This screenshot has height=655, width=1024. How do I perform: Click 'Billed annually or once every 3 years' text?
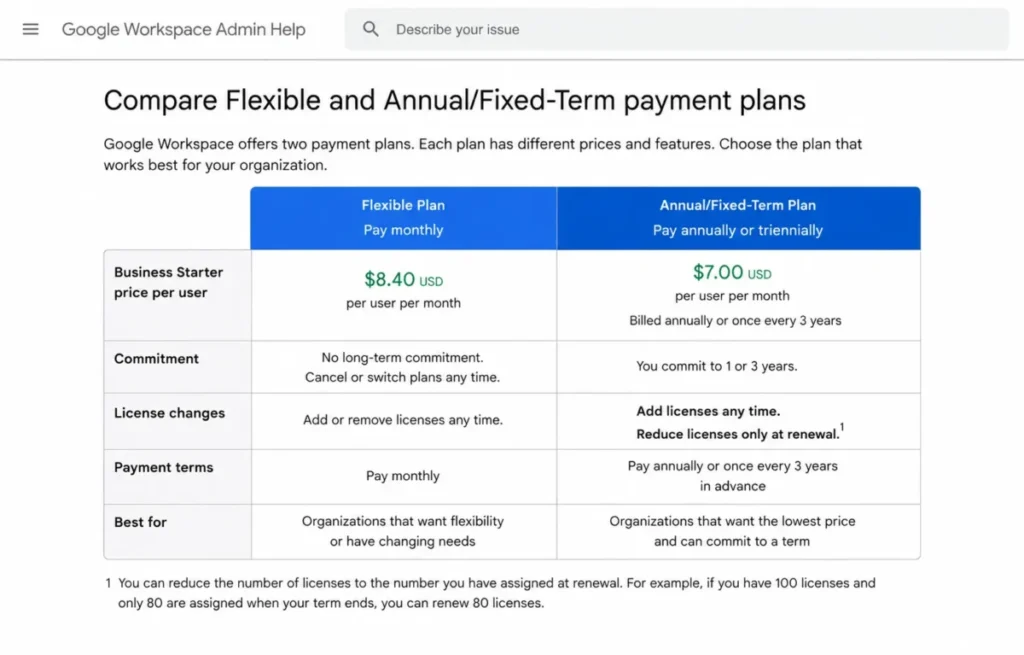pyautogui.click(x=735, y=321)
